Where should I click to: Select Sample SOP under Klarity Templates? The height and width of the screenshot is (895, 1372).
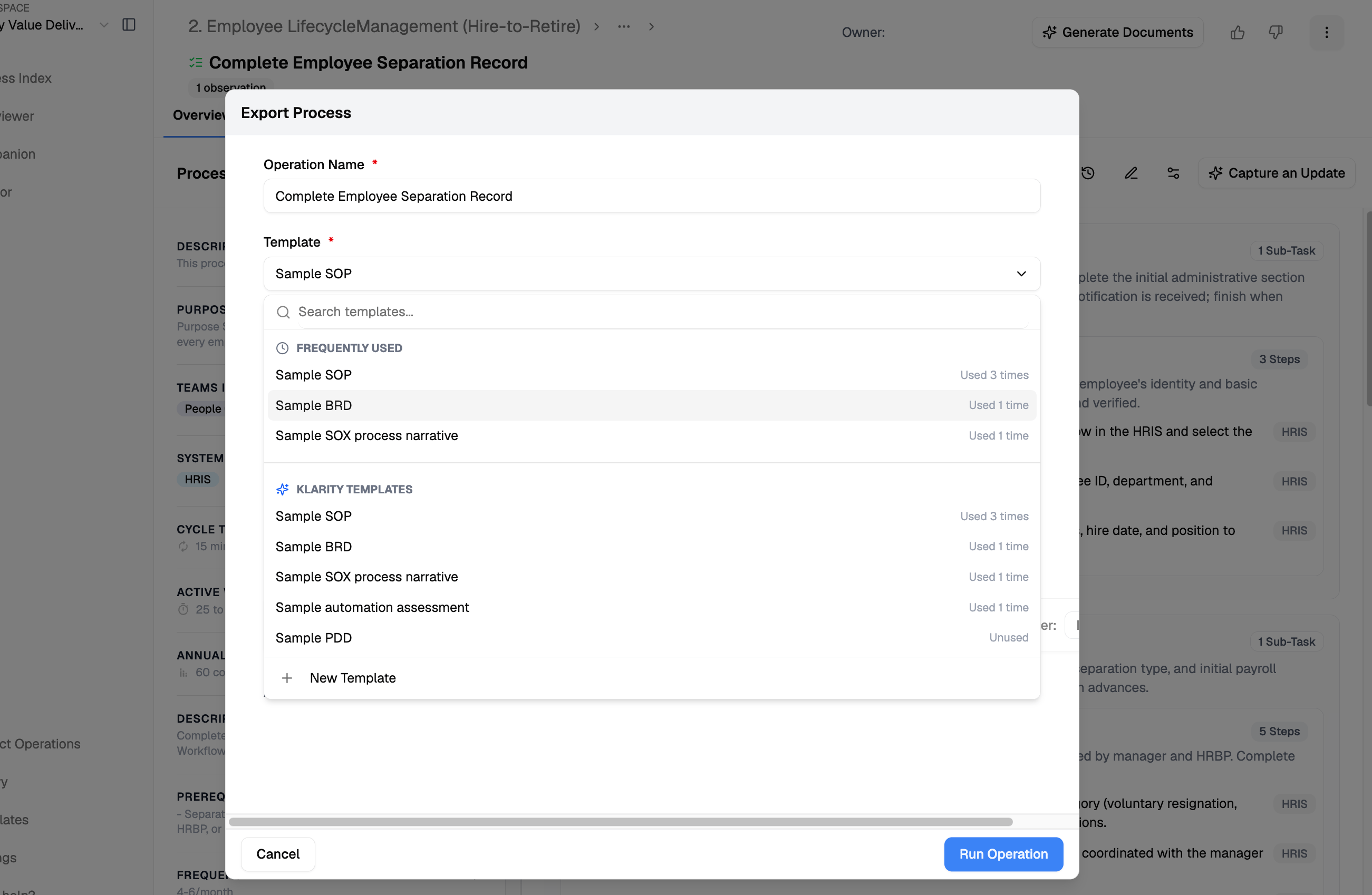[x=651, y=516]
